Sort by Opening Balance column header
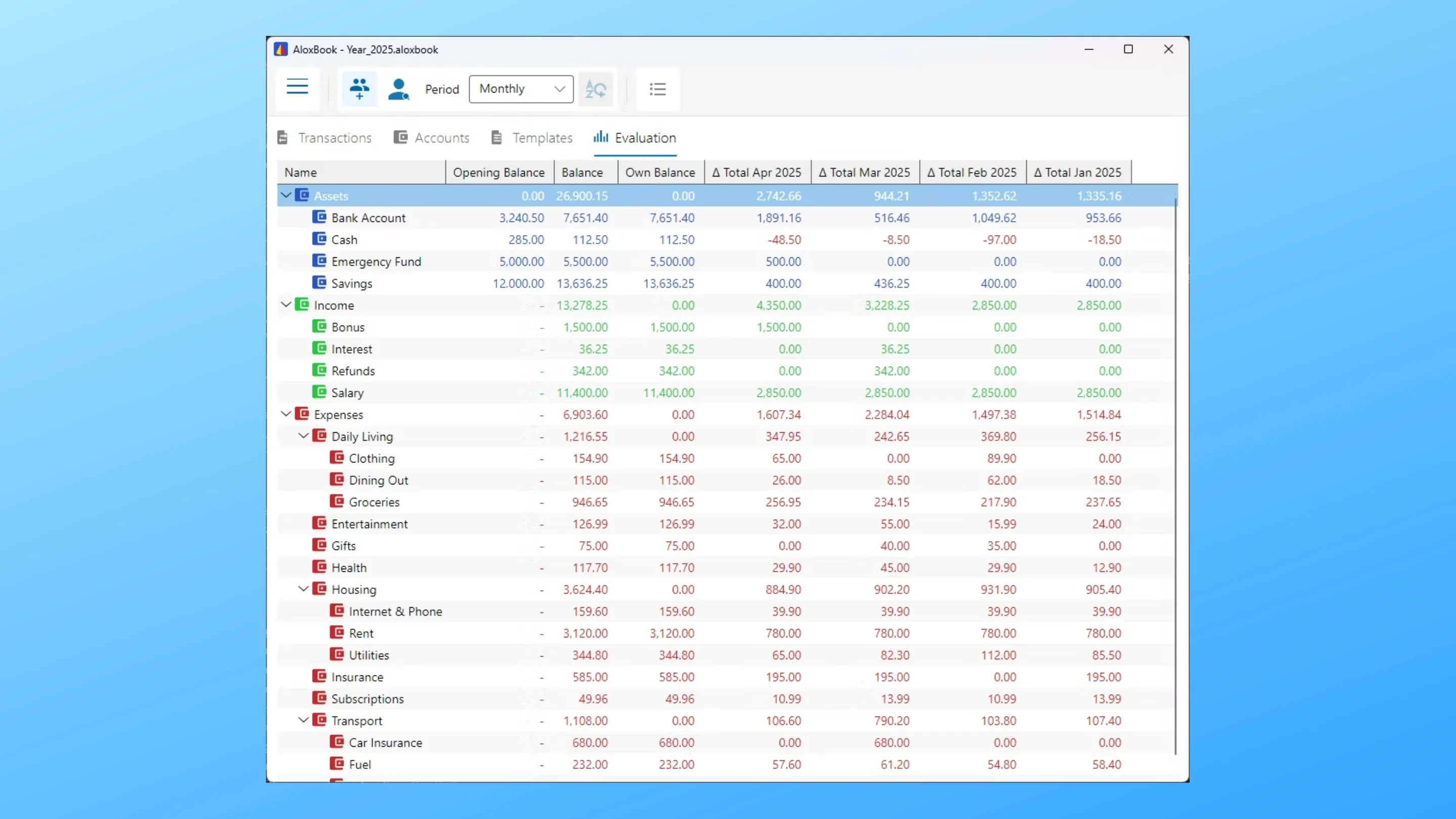Viewport: 1456px width, 819px height. click(x=499, y=172)
